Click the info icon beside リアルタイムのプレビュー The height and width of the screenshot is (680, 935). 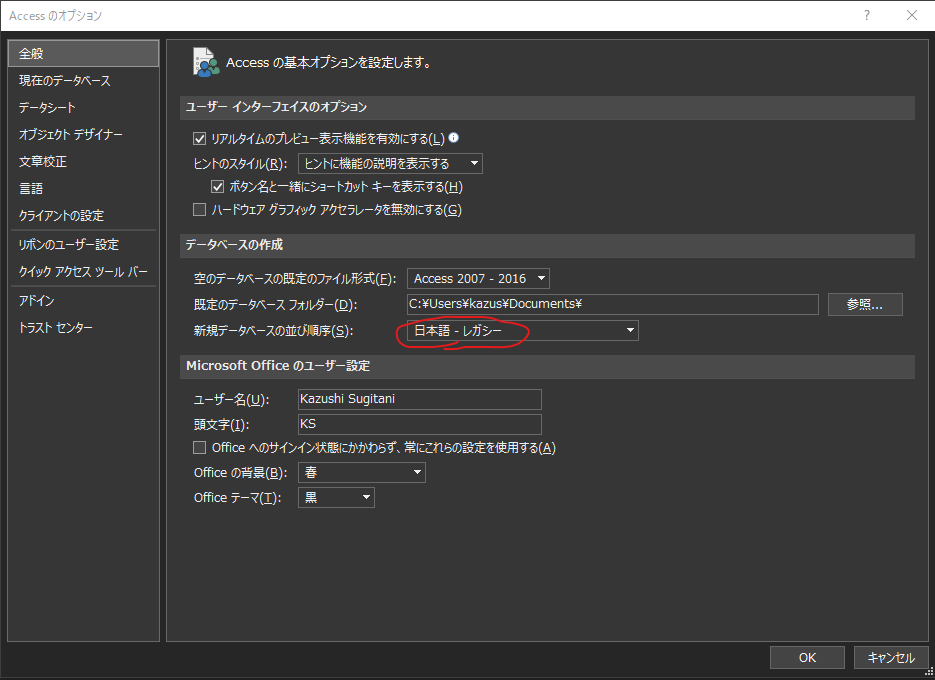[454, 138]
